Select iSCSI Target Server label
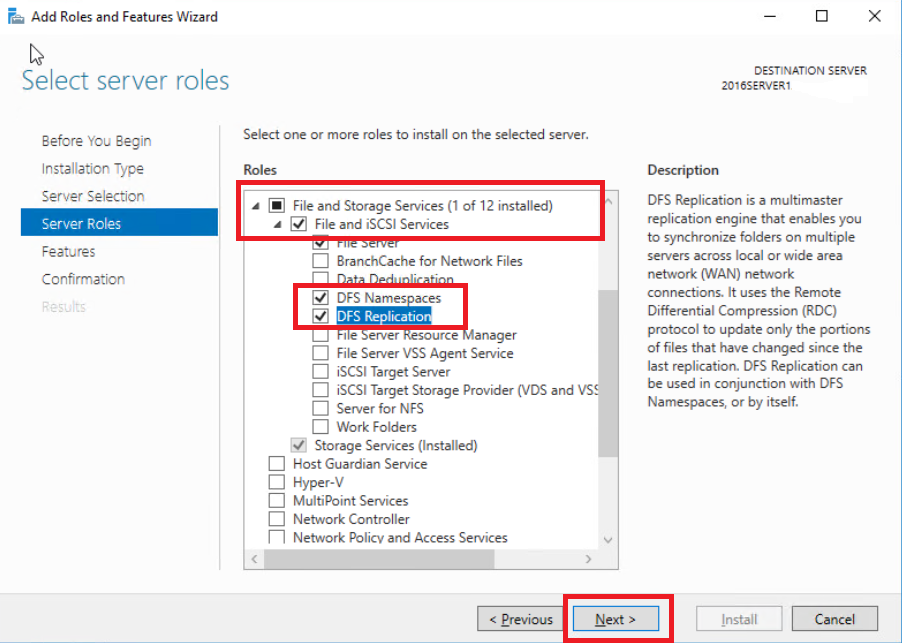902x643 pixels. click(393, 372)
